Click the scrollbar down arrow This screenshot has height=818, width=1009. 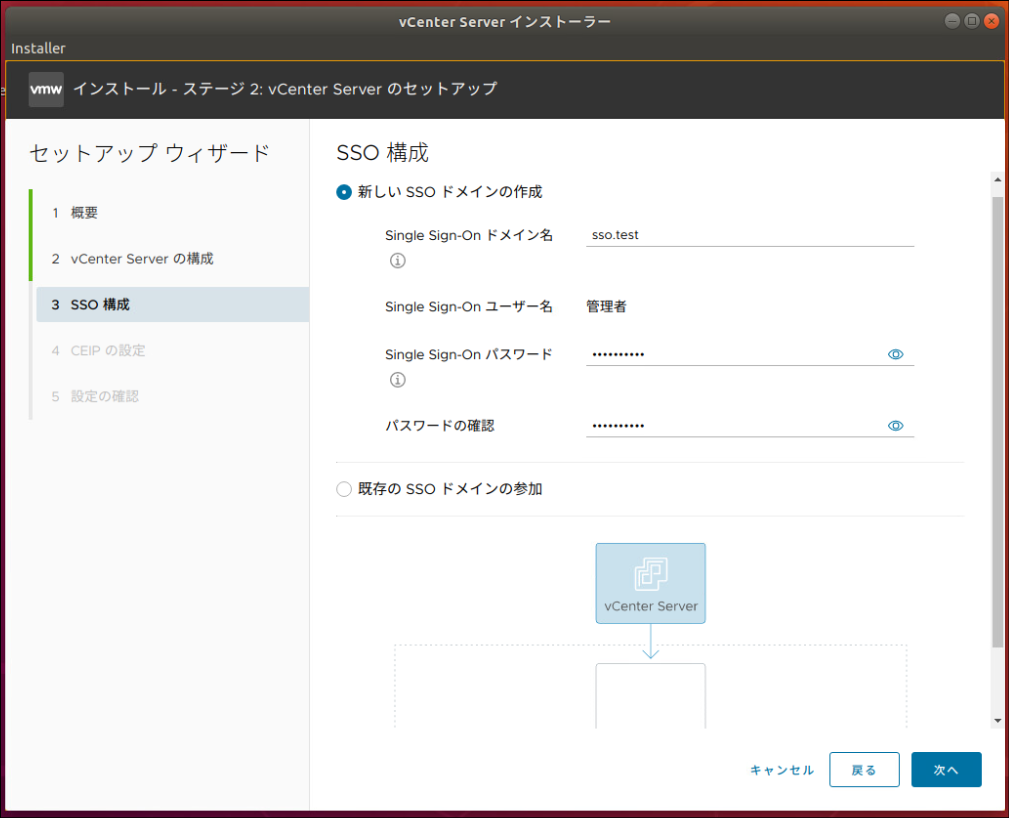tap(997, 721)
